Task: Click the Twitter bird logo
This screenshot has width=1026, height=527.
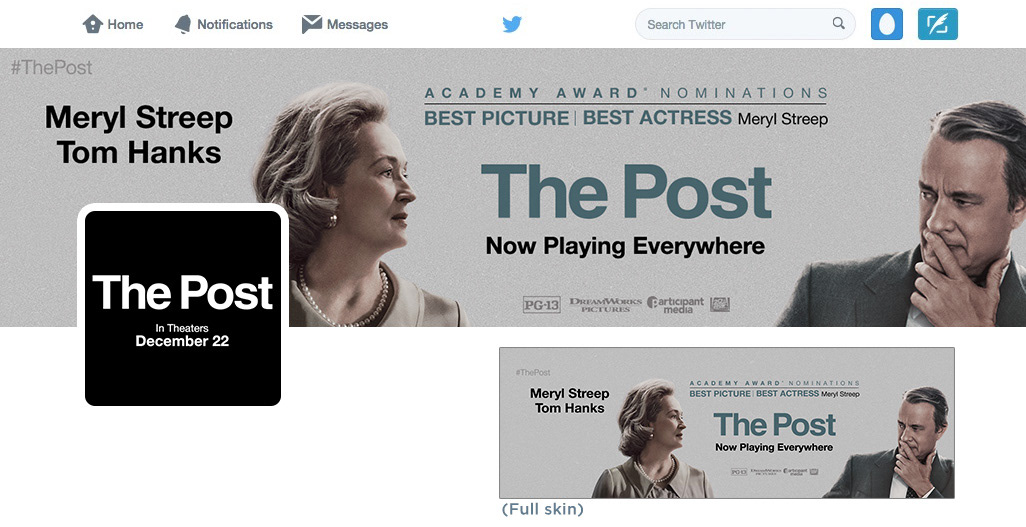Action: [x=512, y=24]
